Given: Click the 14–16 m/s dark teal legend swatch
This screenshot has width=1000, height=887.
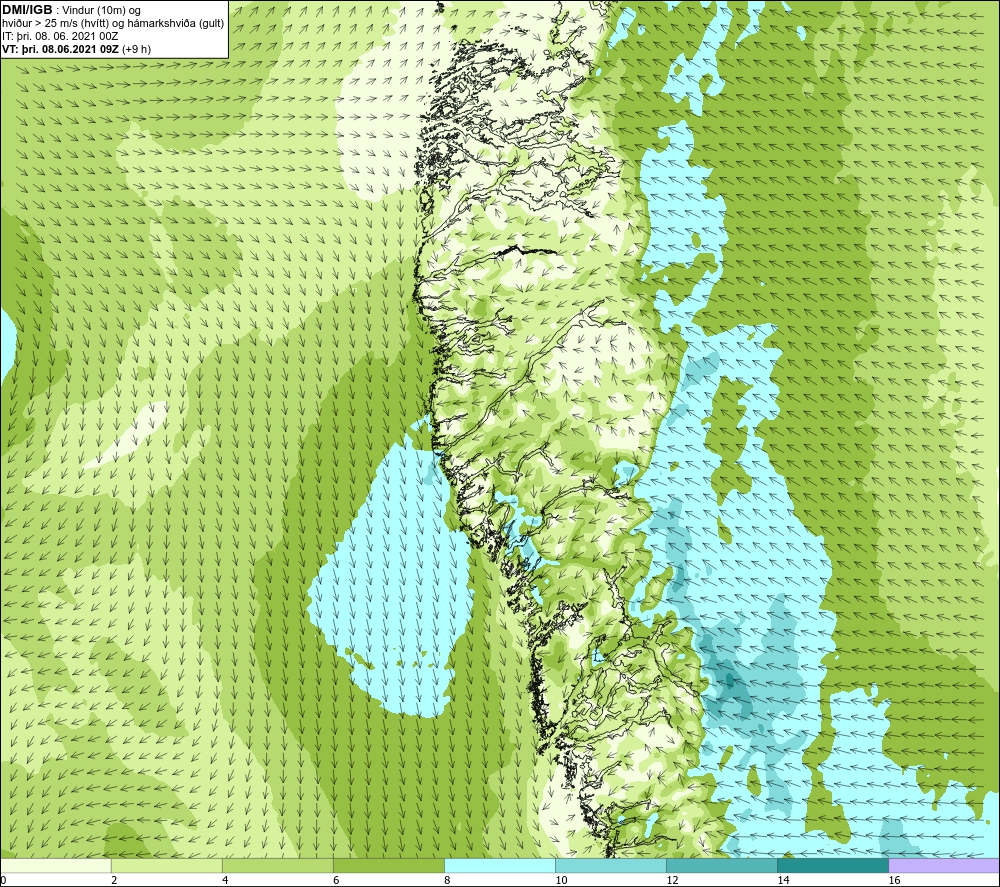Looking at the screenshot, I should [833, 866].
